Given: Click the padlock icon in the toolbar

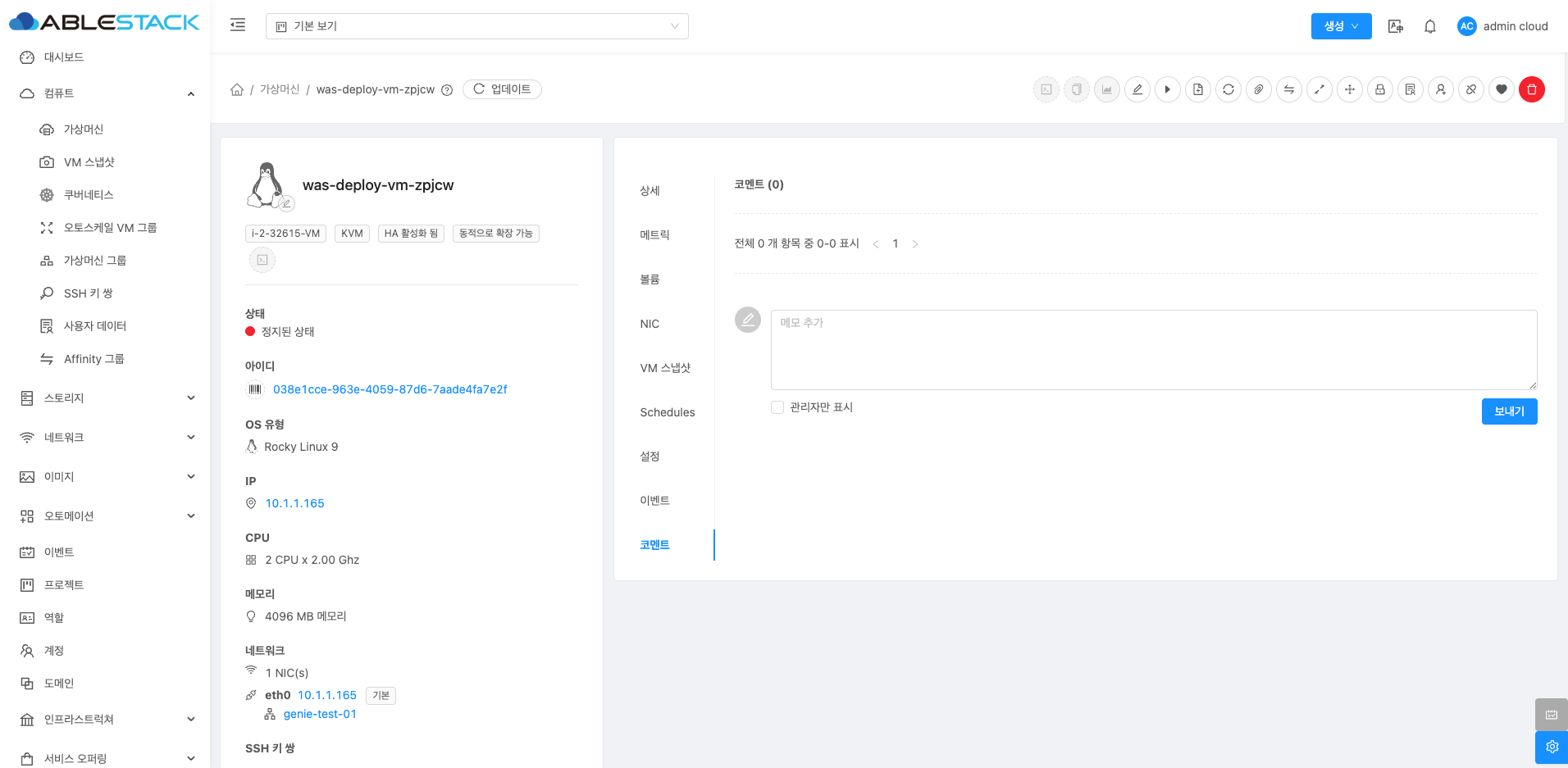Looking at the screenshot, I should click(1379, 89).
